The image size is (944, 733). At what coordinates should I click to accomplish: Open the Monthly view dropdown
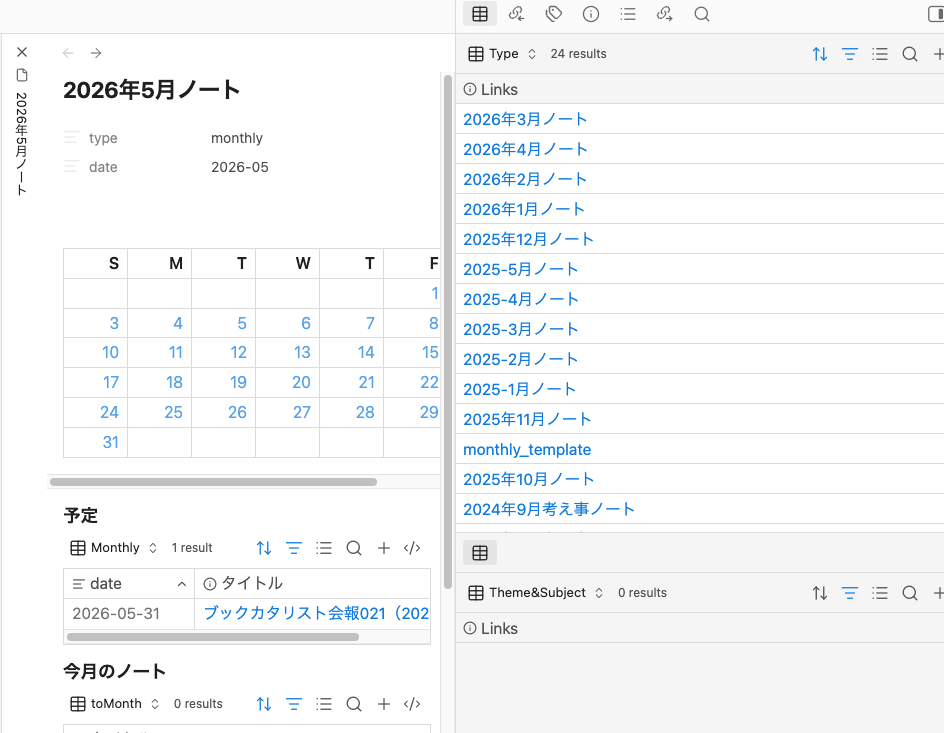click(114, 548)
